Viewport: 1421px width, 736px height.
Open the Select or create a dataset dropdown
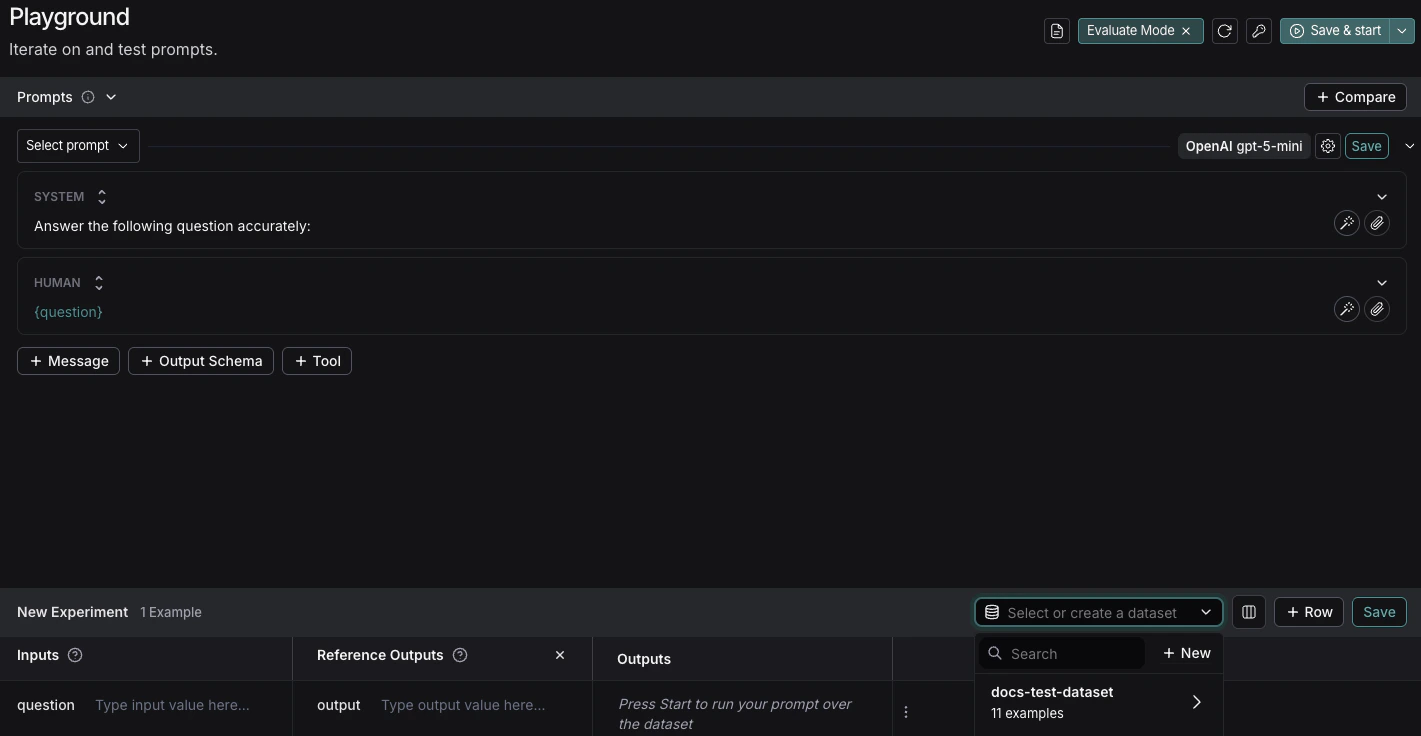pyautogui.click(x=1098, y=612)
